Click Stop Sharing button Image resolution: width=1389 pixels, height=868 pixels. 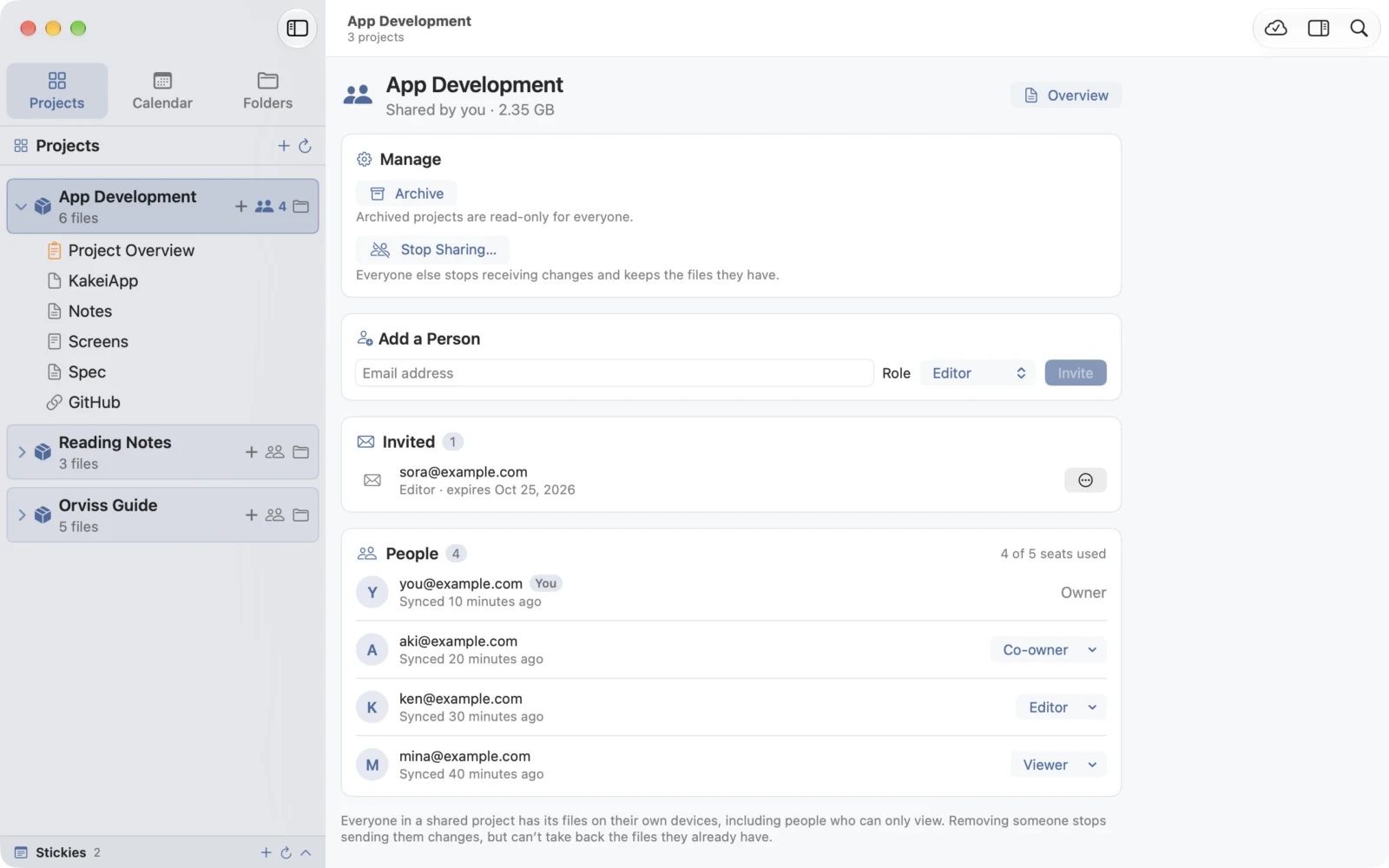tap(433, 250)
